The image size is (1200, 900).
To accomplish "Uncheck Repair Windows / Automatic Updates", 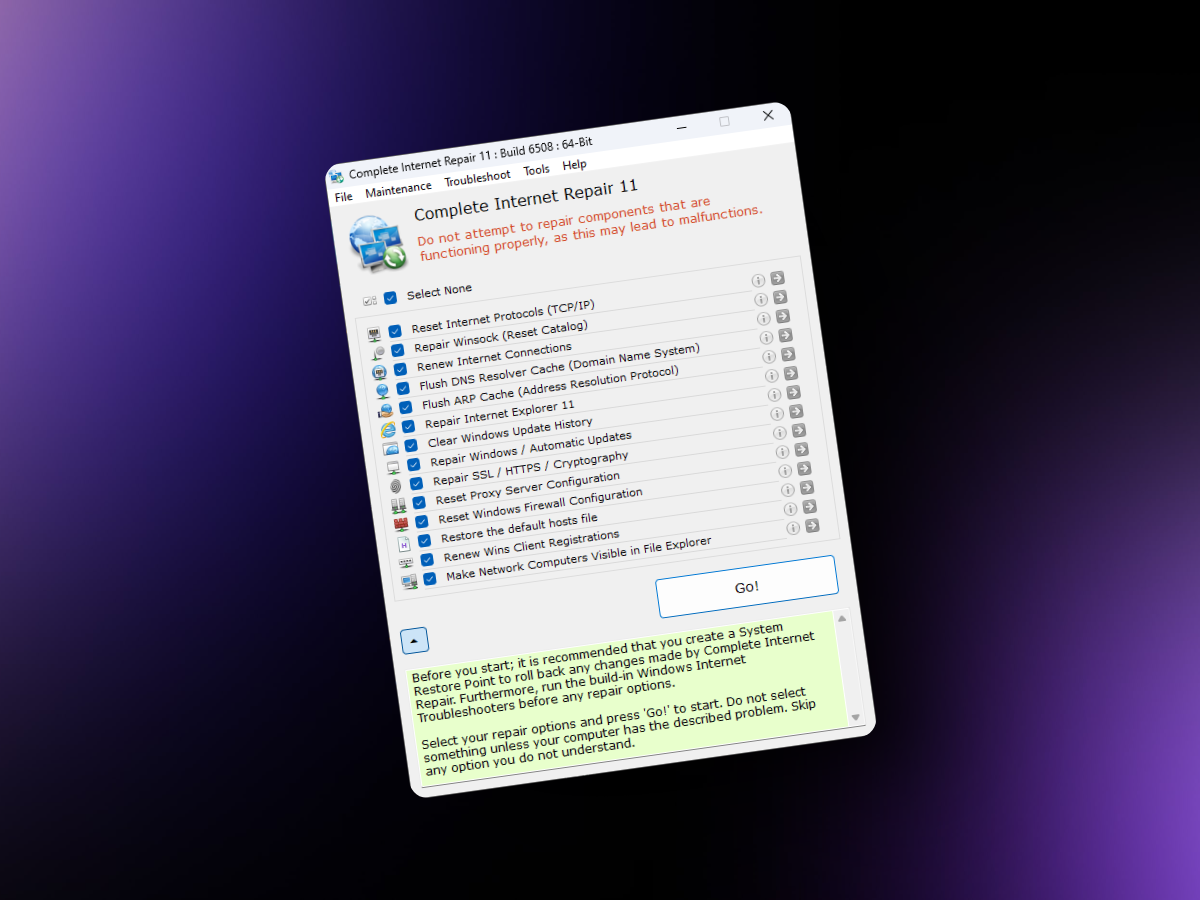I will pyautogui.click(x=414, y=464).
